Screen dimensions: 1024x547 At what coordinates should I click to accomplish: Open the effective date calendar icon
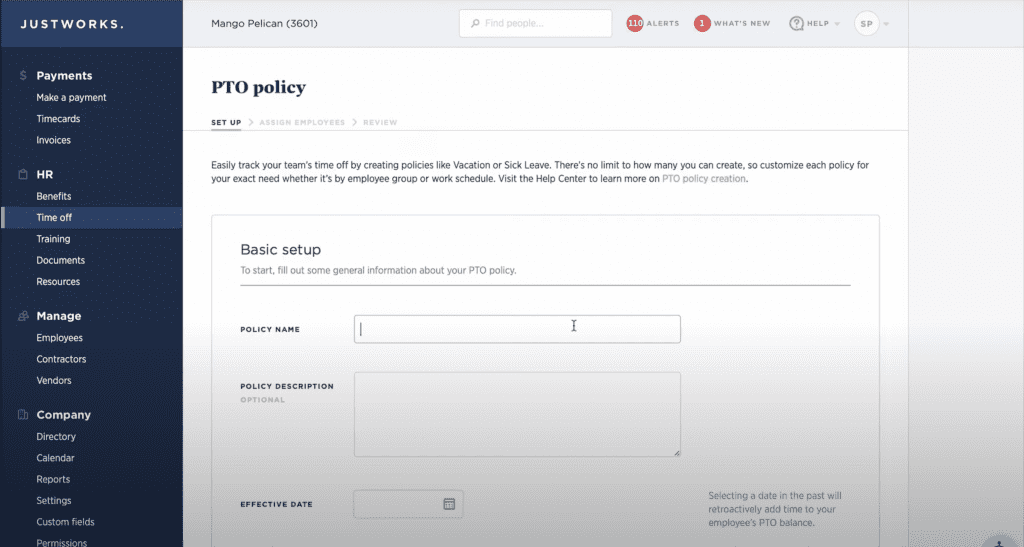coord(449,504)
